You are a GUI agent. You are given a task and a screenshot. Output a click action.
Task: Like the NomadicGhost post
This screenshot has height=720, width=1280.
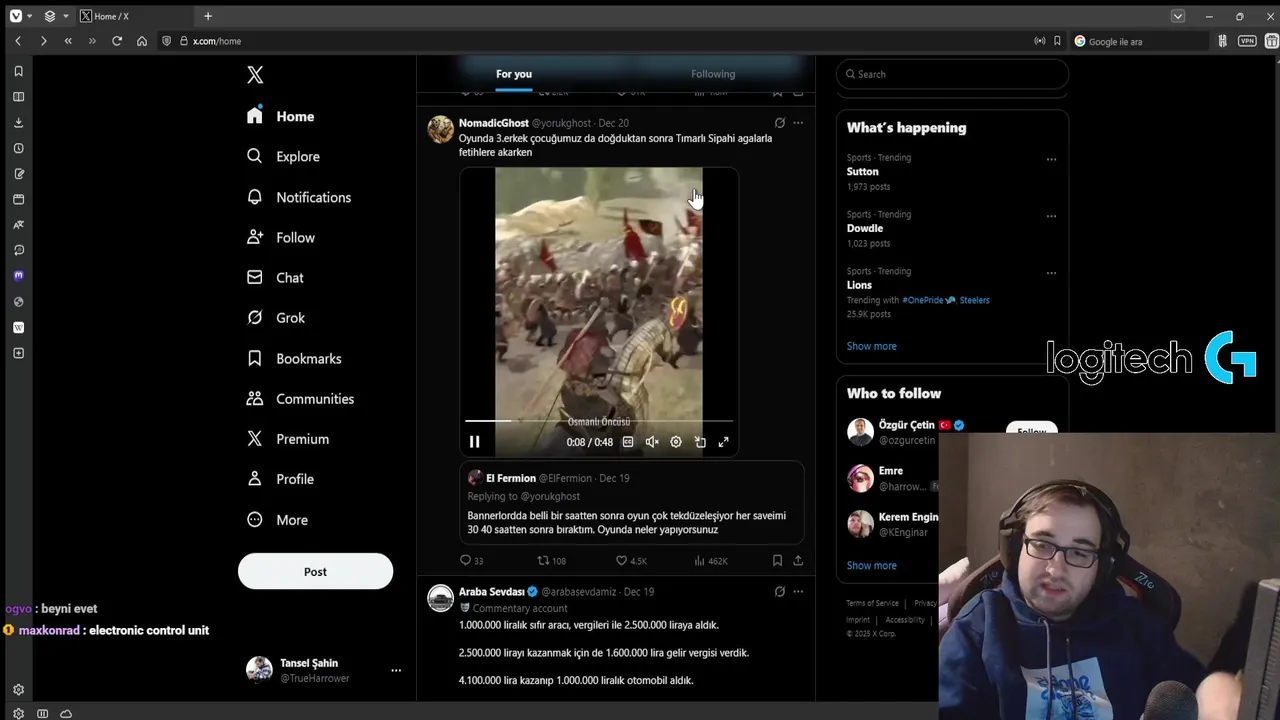pos(631,561)
